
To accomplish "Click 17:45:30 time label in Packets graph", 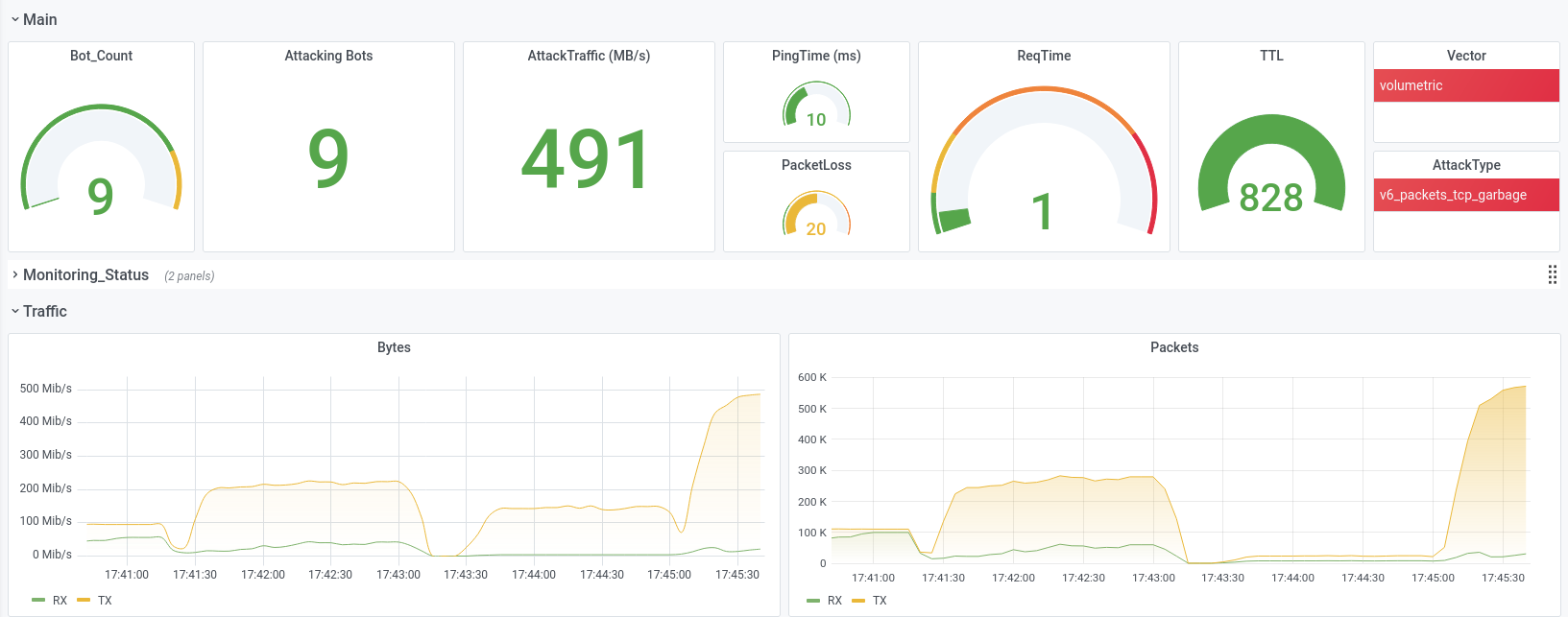I will pos(1503,578).
